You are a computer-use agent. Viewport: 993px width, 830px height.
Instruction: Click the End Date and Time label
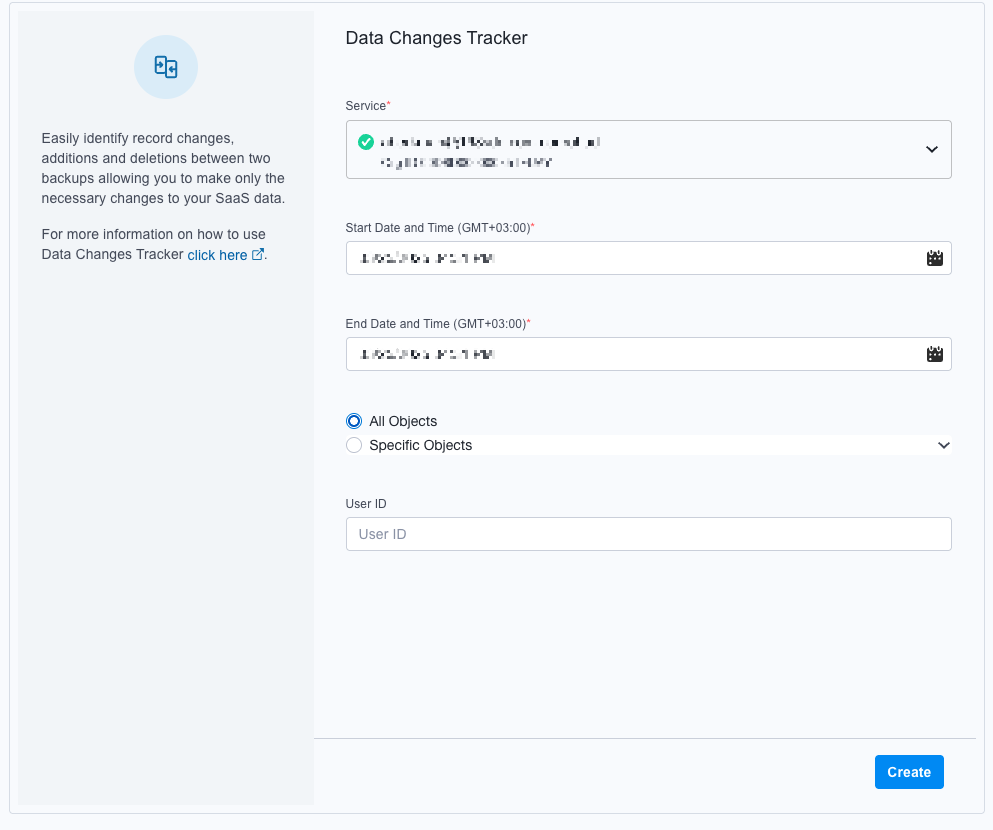pos(438,324)
